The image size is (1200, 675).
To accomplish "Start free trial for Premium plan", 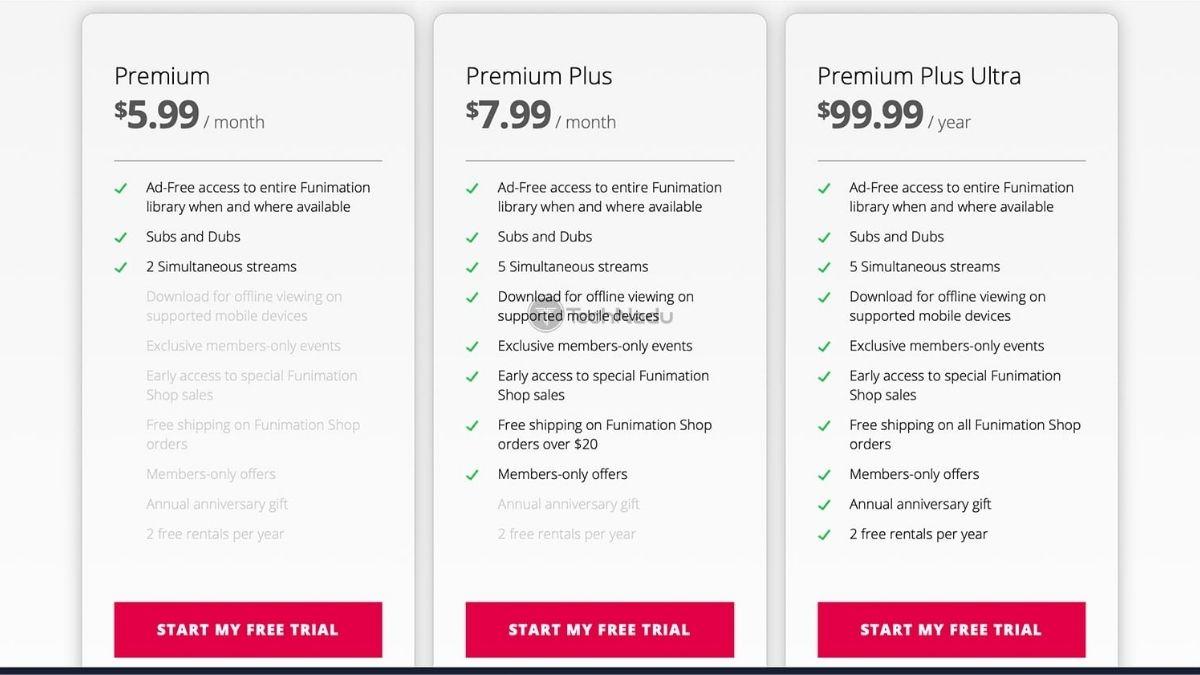I will coord(248,629).
